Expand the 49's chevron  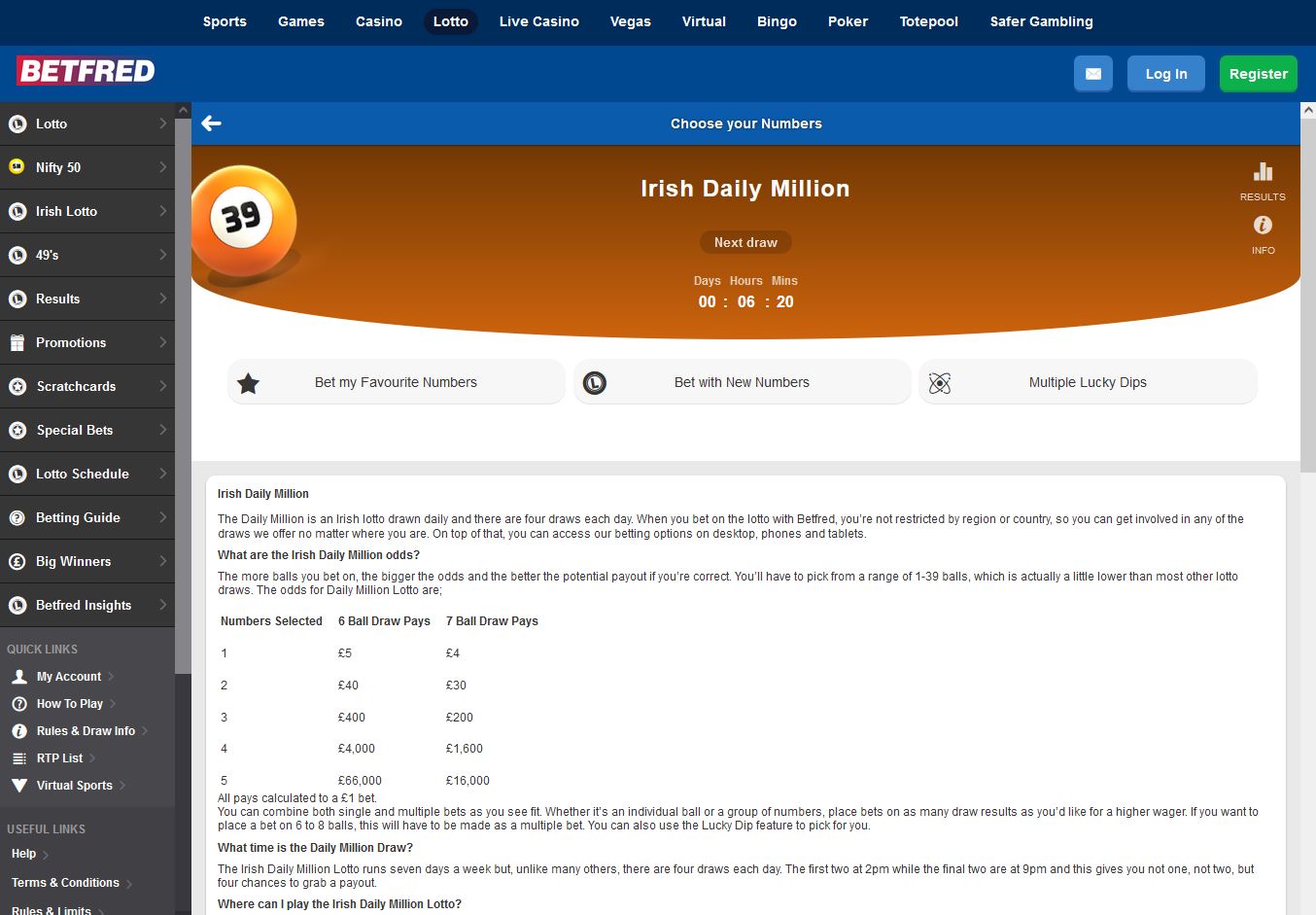point(162,255)
